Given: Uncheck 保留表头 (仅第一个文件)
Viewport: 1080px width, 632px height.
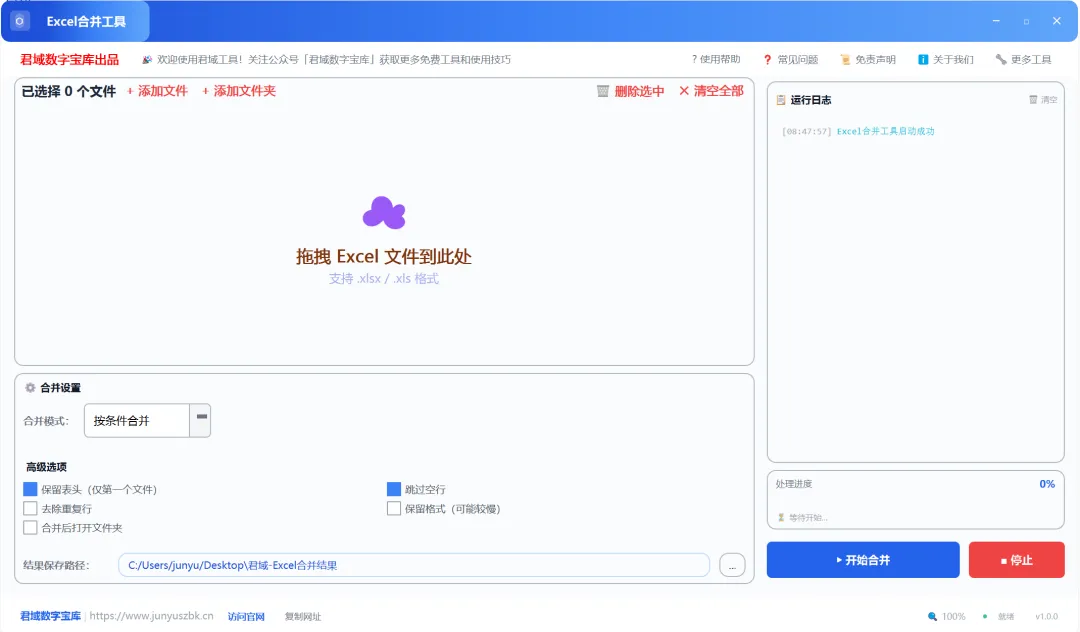Looking at the screenshot, I should [30, 489].
